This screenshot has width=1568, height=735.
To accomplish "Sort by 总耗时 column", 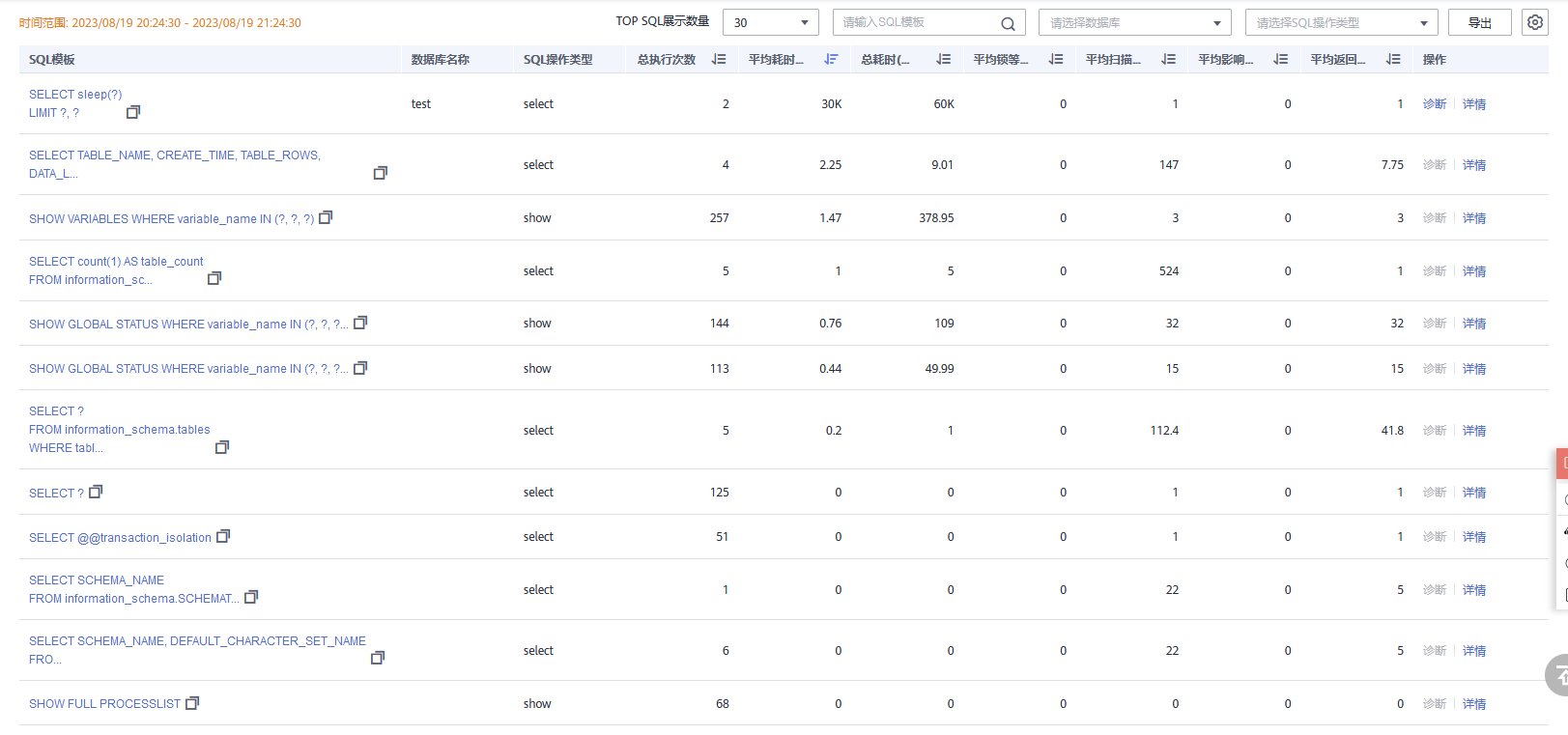I will point(943,59).
